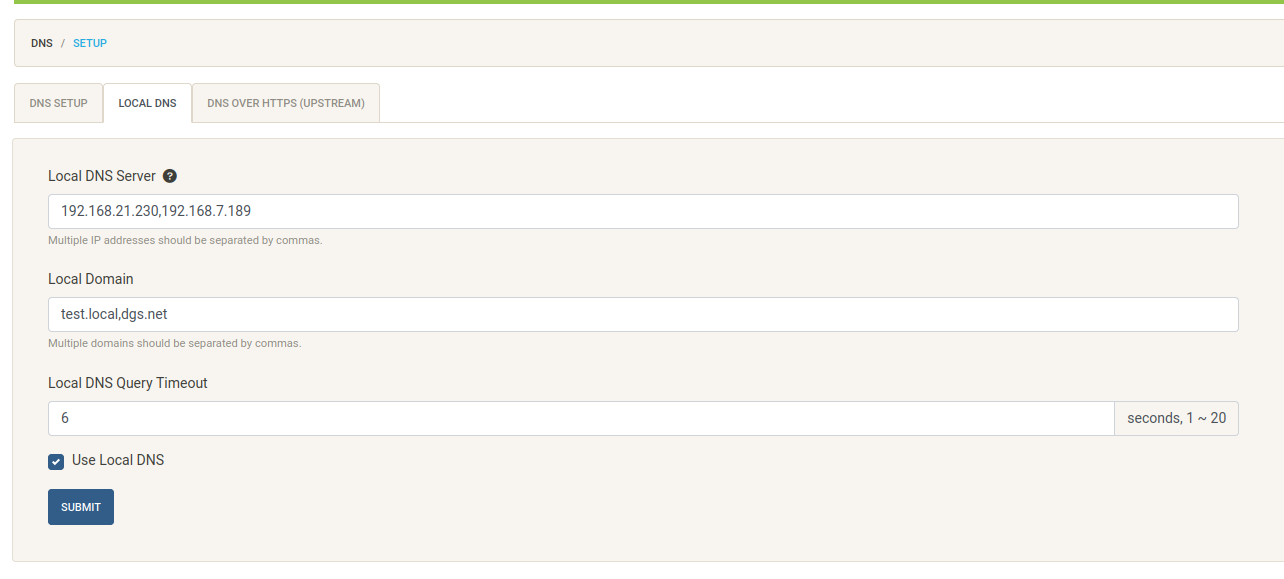
Task: Click the multiple IP addresses hint text
Action: tap(185, 240)
